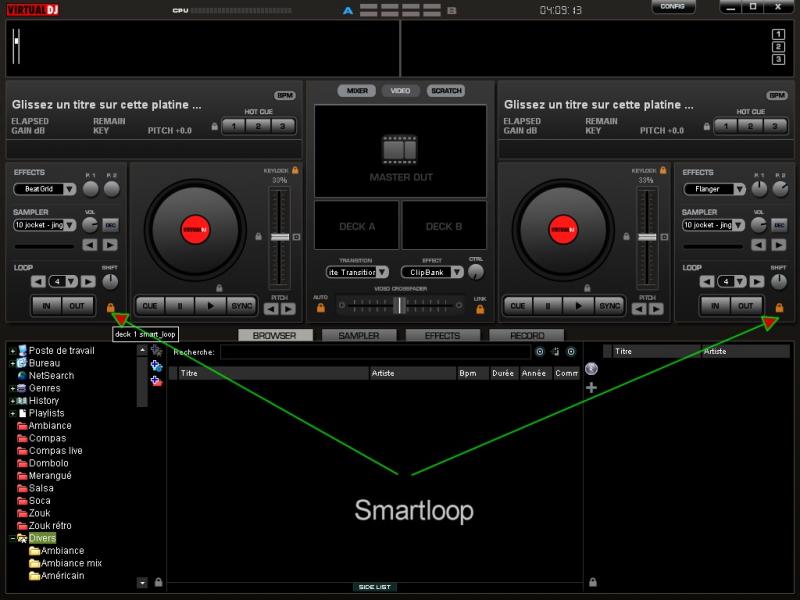Double right deck loop length arrow
800x600 pixels.
(x=757, y=281)
